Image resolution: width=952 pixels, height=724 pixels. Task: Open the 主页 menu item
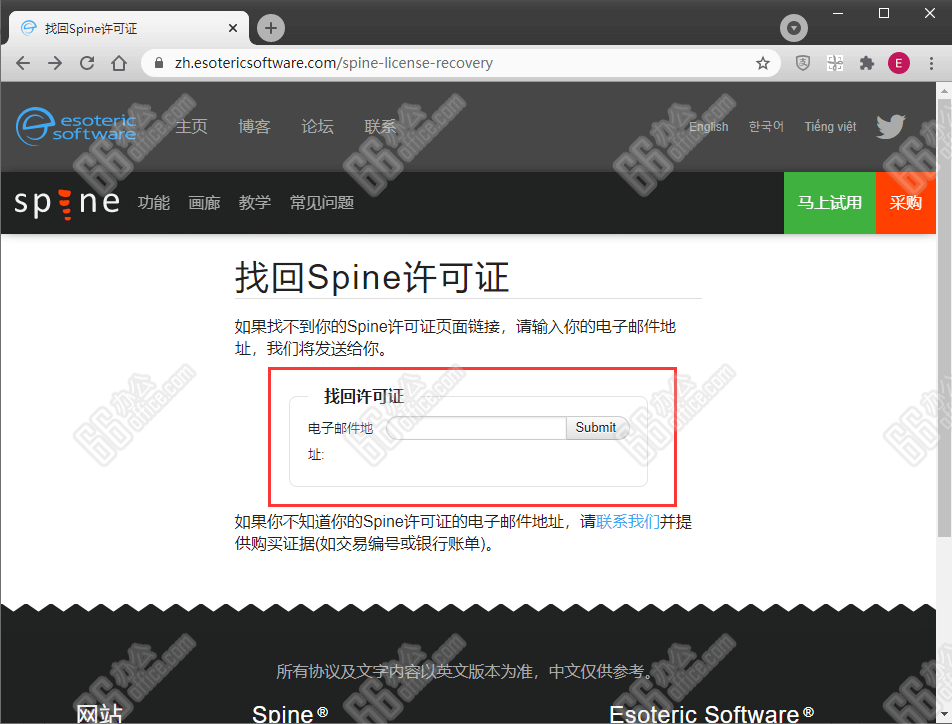(191, 126)
